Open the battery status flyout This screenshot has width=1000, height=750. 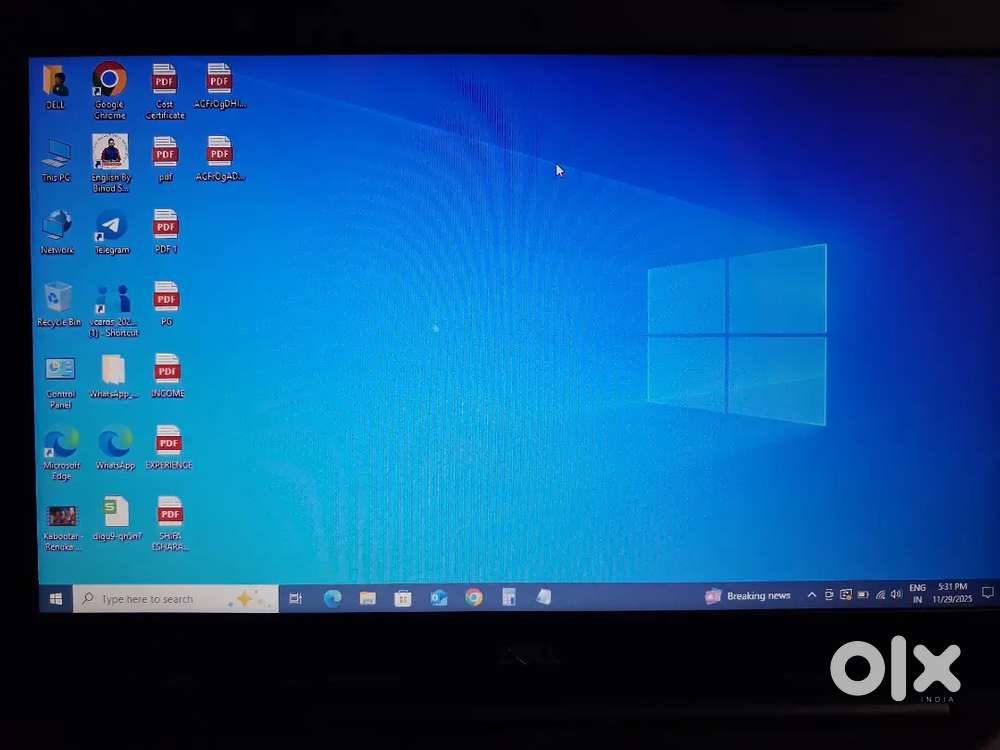862,595
